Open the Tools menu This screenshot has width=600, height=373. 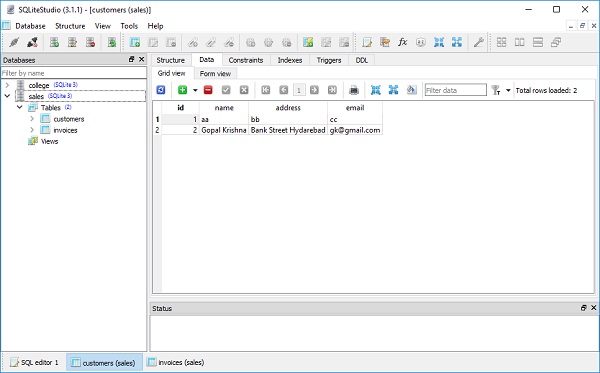129,26
